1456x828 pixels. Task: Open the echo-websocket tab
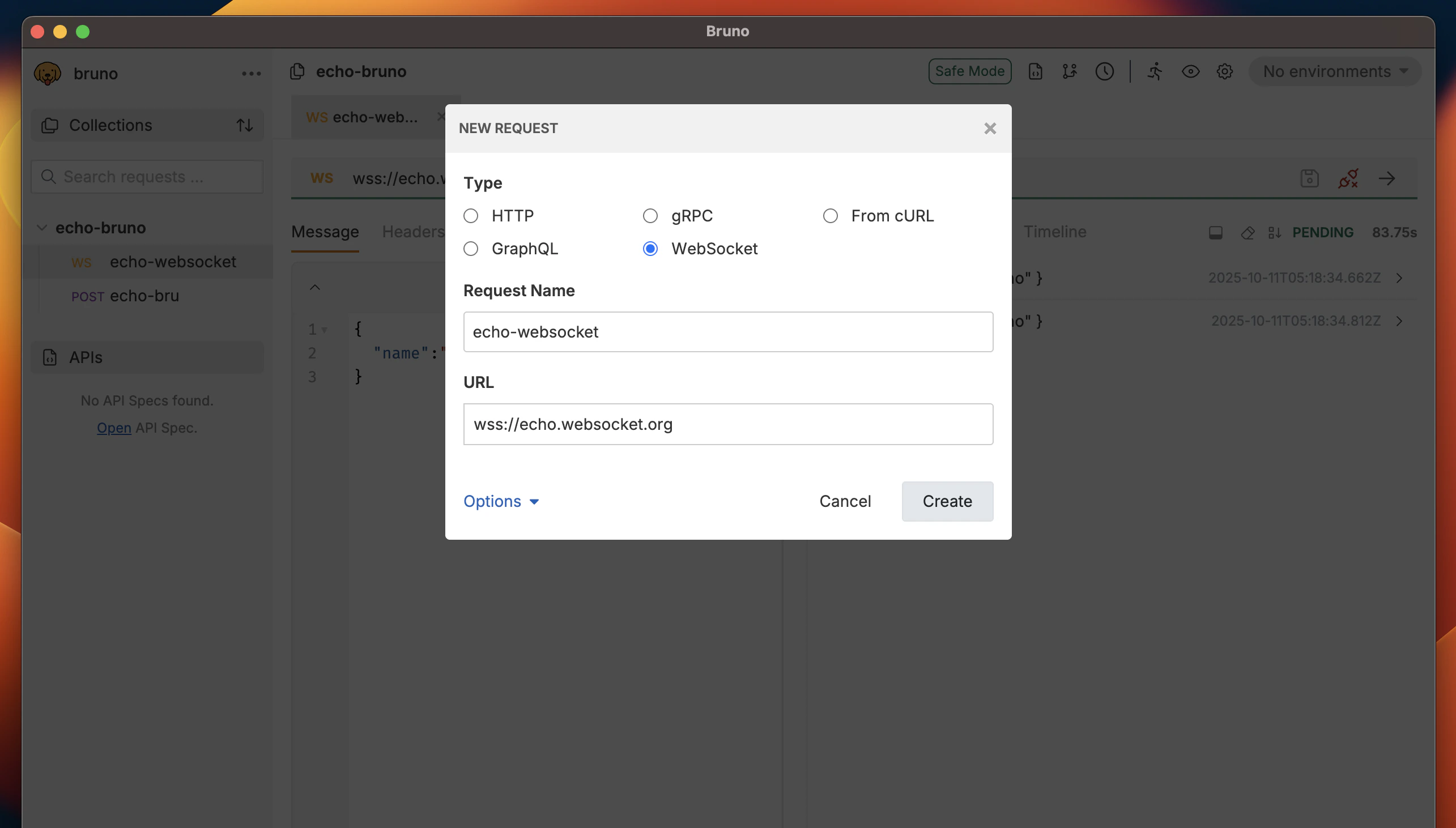click(x=364, y=117)
